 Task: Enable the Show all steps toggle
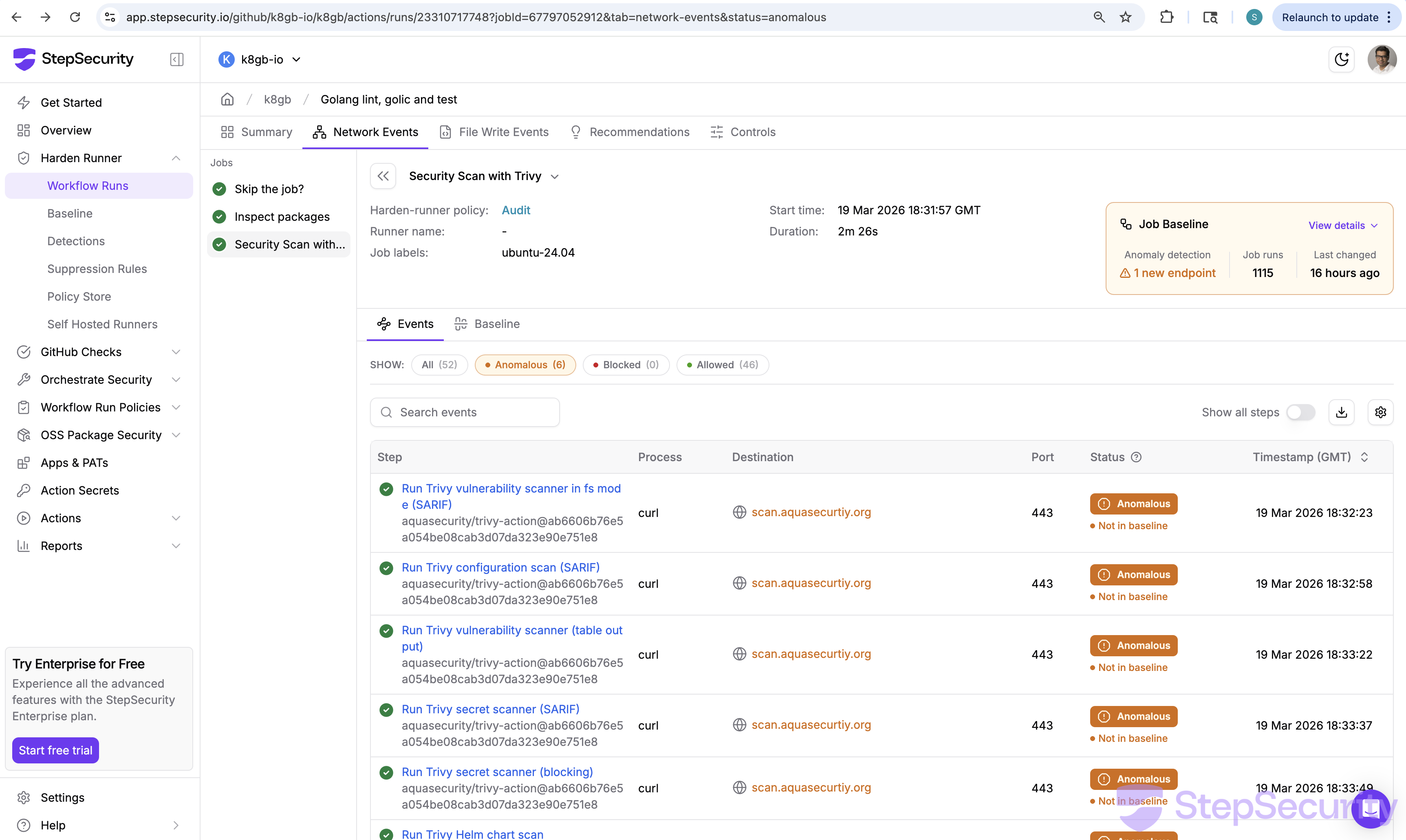coord(1300,412)
